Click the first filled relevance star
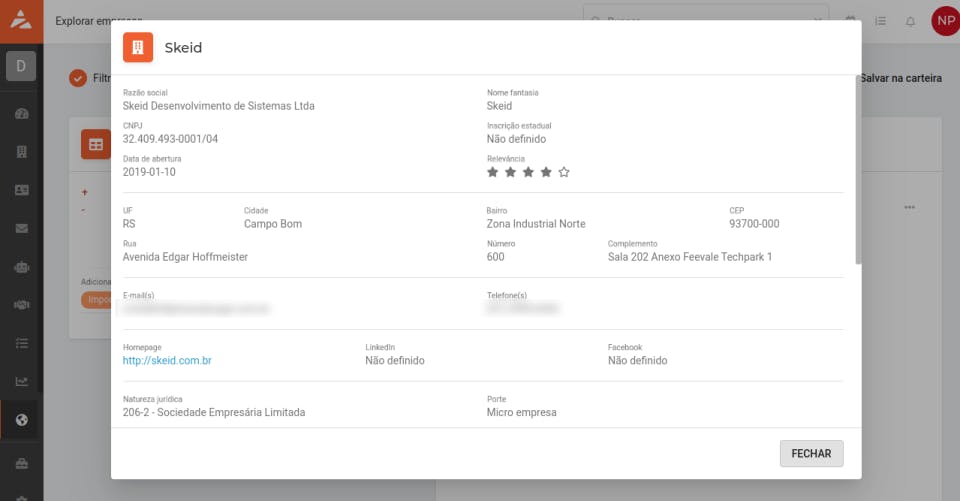The image size is (960, 501). [492, 172]
